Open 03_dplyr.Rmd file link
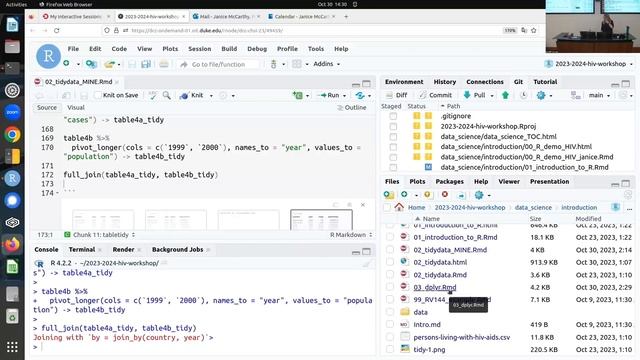 pos(435,287)
